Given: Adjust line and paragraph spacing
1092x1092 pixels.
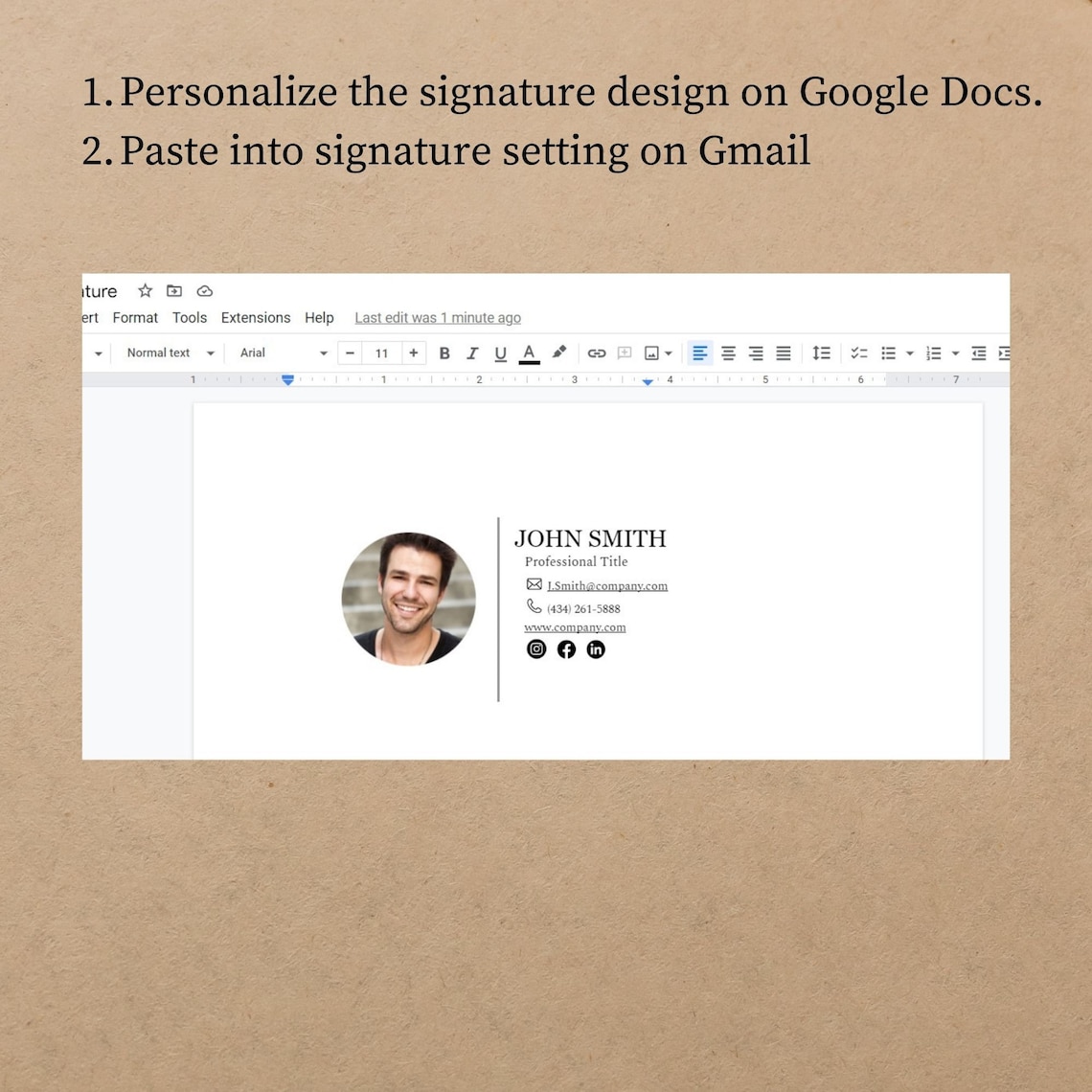Looking at the screenshot, I should [821, 353].
